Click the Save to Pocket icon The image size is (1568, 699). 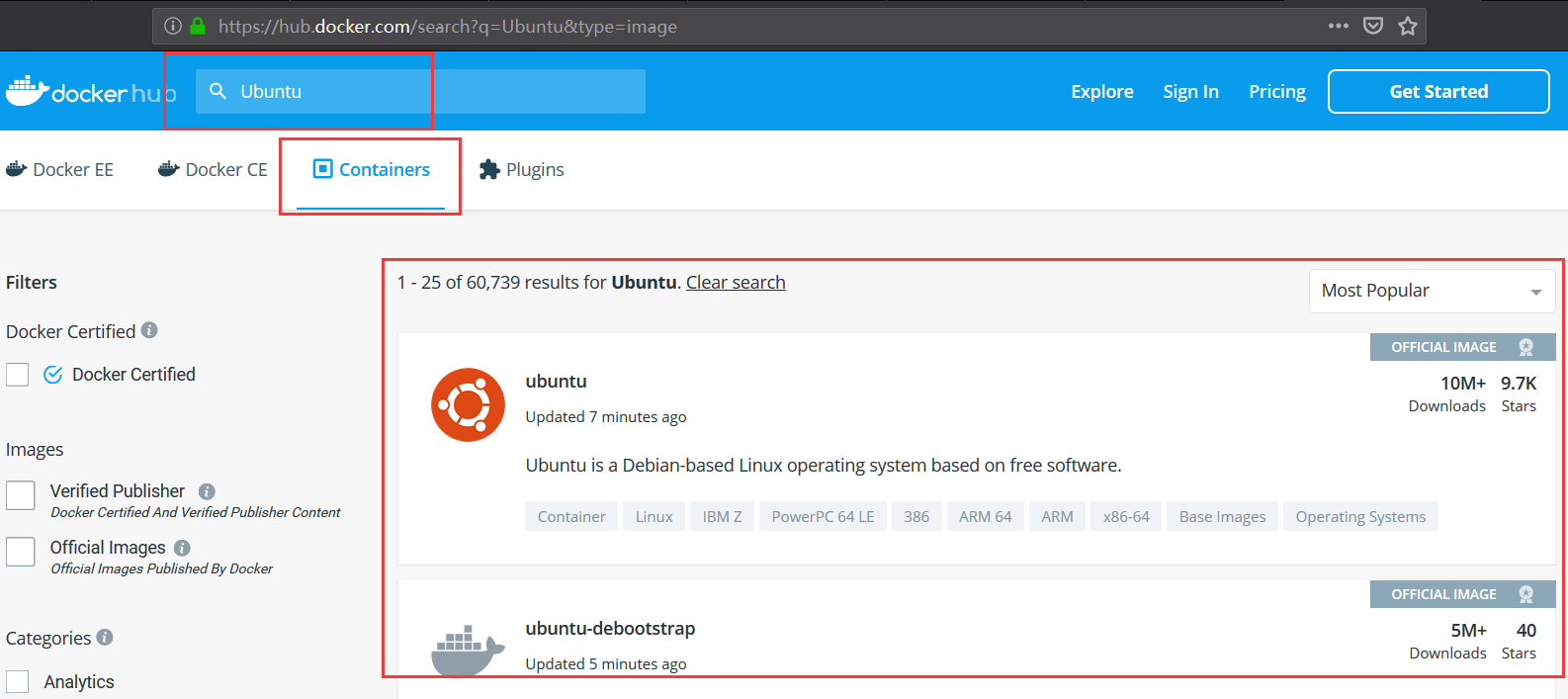coord(1373,26)
